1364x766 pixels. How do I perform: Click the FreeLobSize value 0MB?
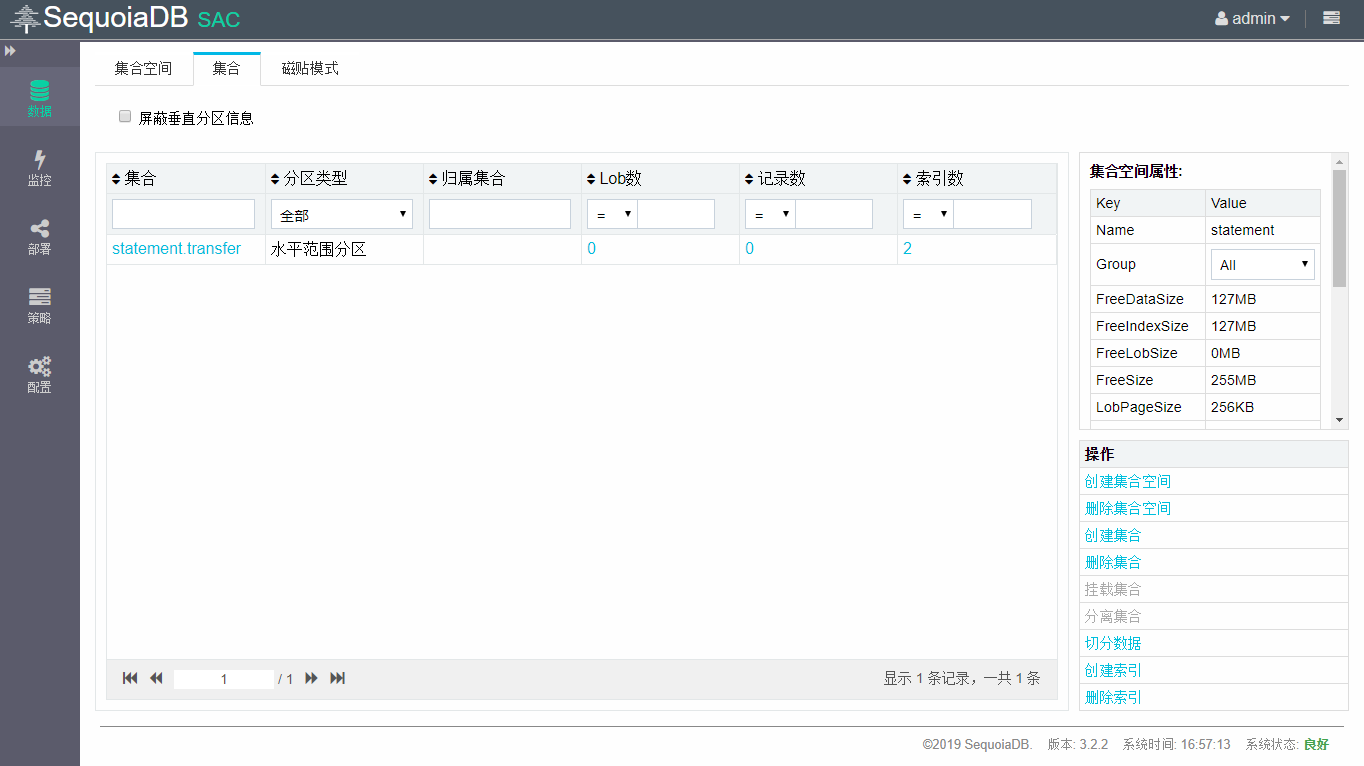click(1225, 353)
